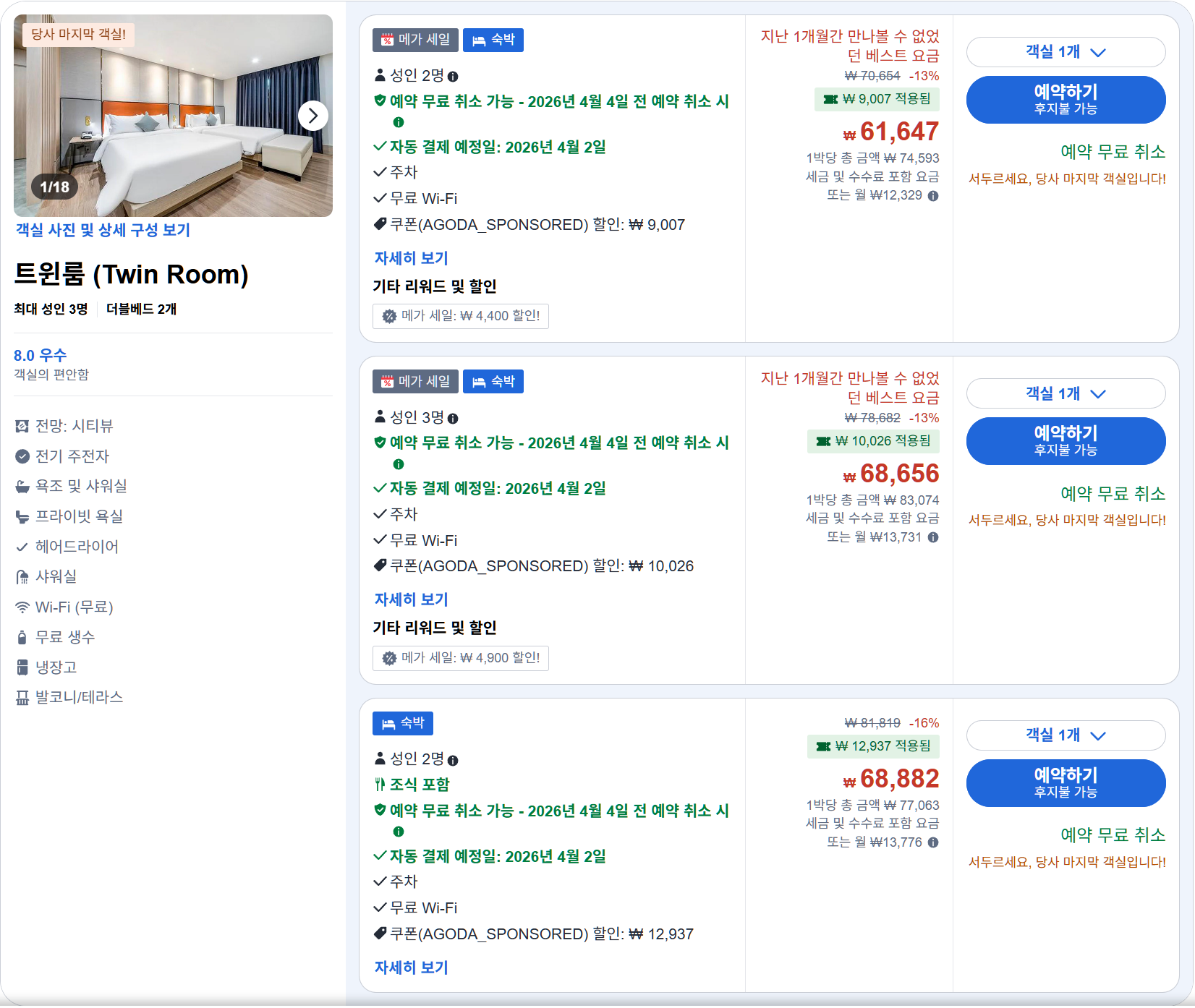The height and width of the screenshot is (1008, 1195).
Task: Click 예약하기 on the ₩68,882 breakfast offer
Action: pos(1066,782)
